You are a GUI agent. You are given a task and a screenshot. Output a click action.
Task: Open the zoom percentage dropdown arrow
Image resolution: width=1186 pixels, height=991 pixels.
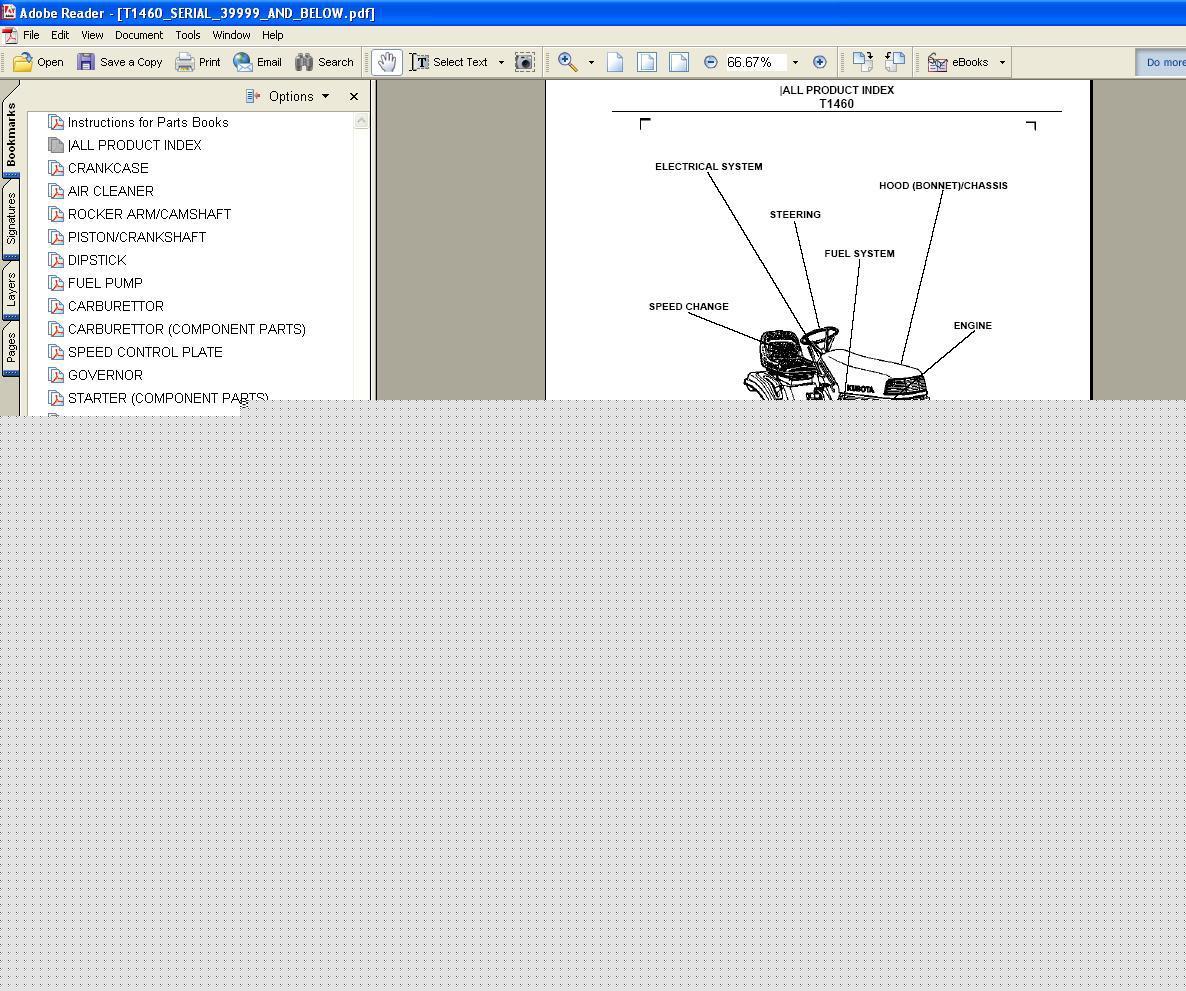pyautogui.click(x=795, y=63)
